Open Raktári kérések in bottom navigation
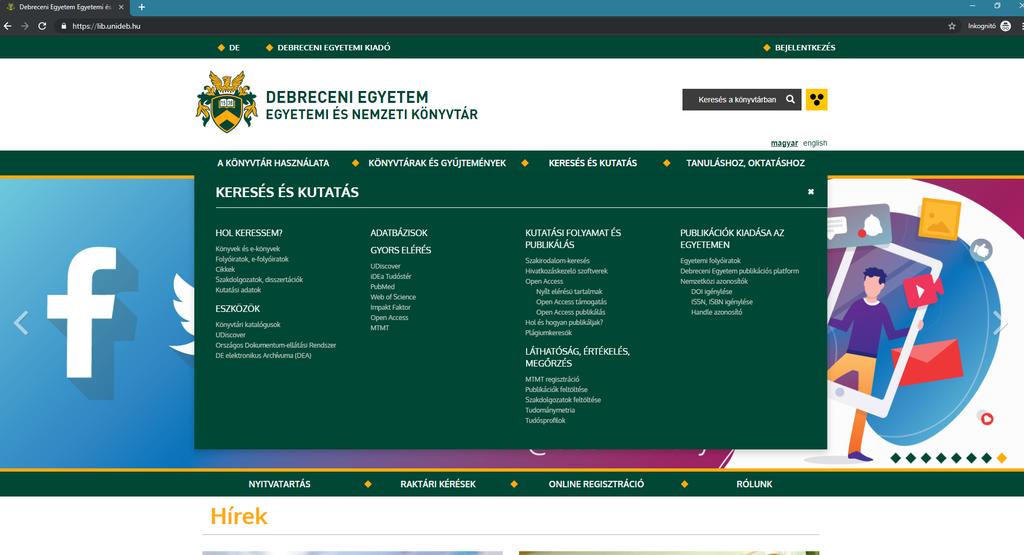Screen dimensions: 1024x555 [x=438, y=484]
